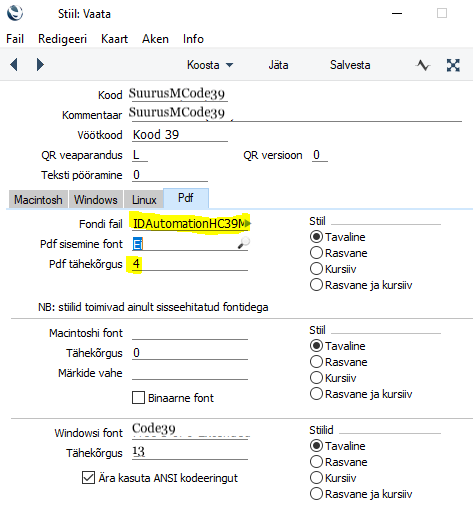
Task: Open the QR veaparandus selection field
Action: [x=140, y=155]
